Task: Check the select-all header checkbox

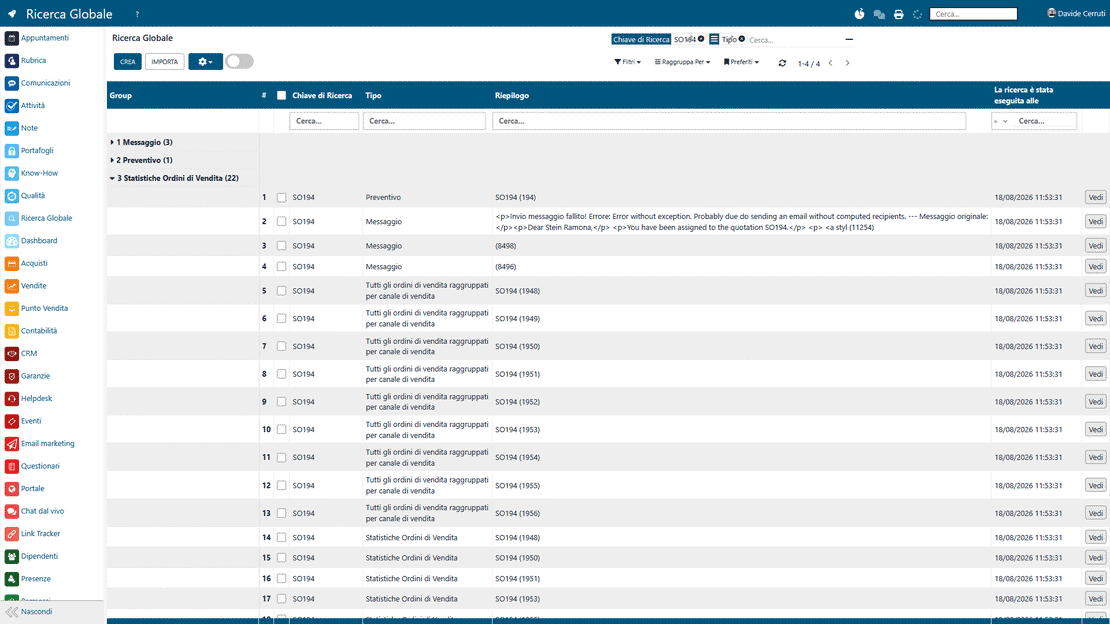Action: tap(281, 96)
